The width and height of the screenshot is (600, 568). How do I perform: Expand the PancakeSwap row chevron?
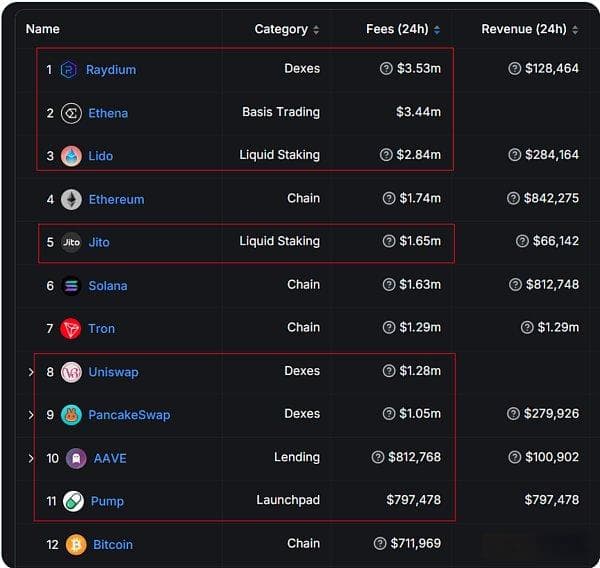[x=31, y=415]
